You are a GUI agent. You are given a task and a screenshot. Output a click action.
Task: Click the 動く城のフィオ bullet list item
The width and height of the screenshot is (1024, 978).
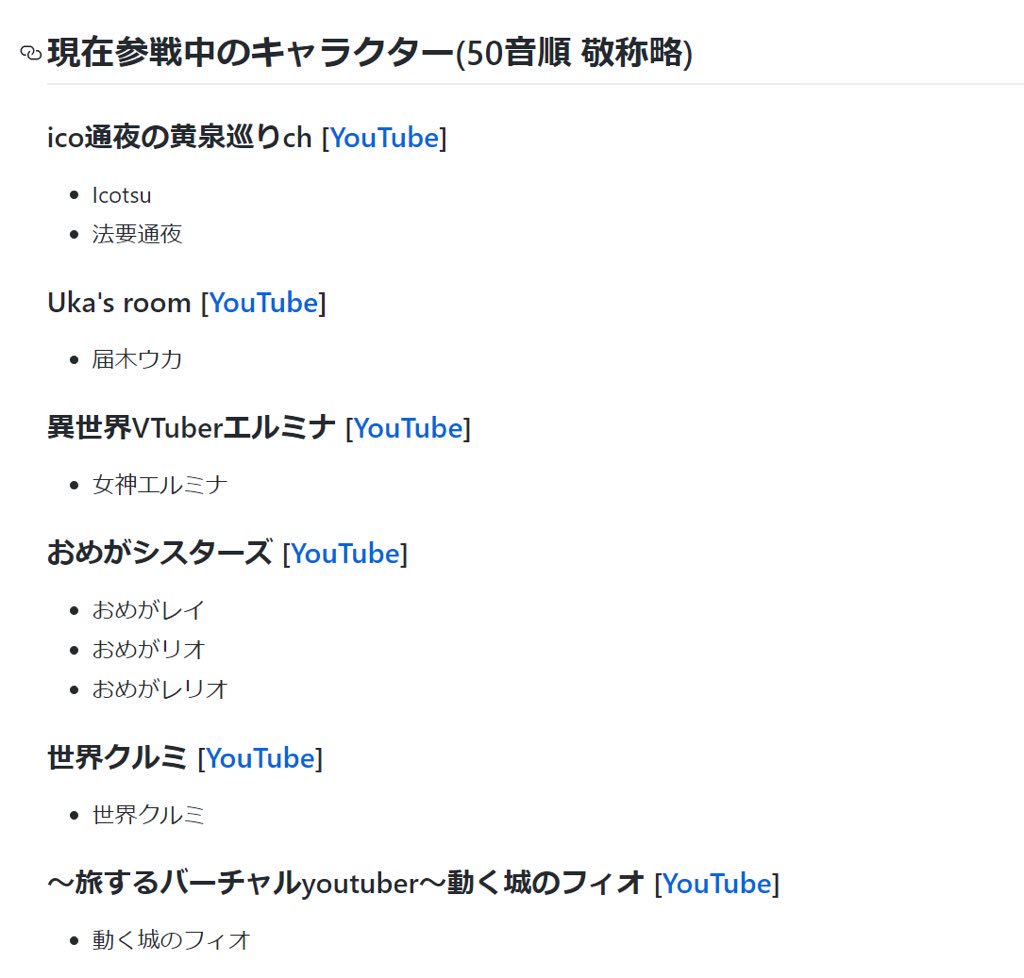point(172,940)
